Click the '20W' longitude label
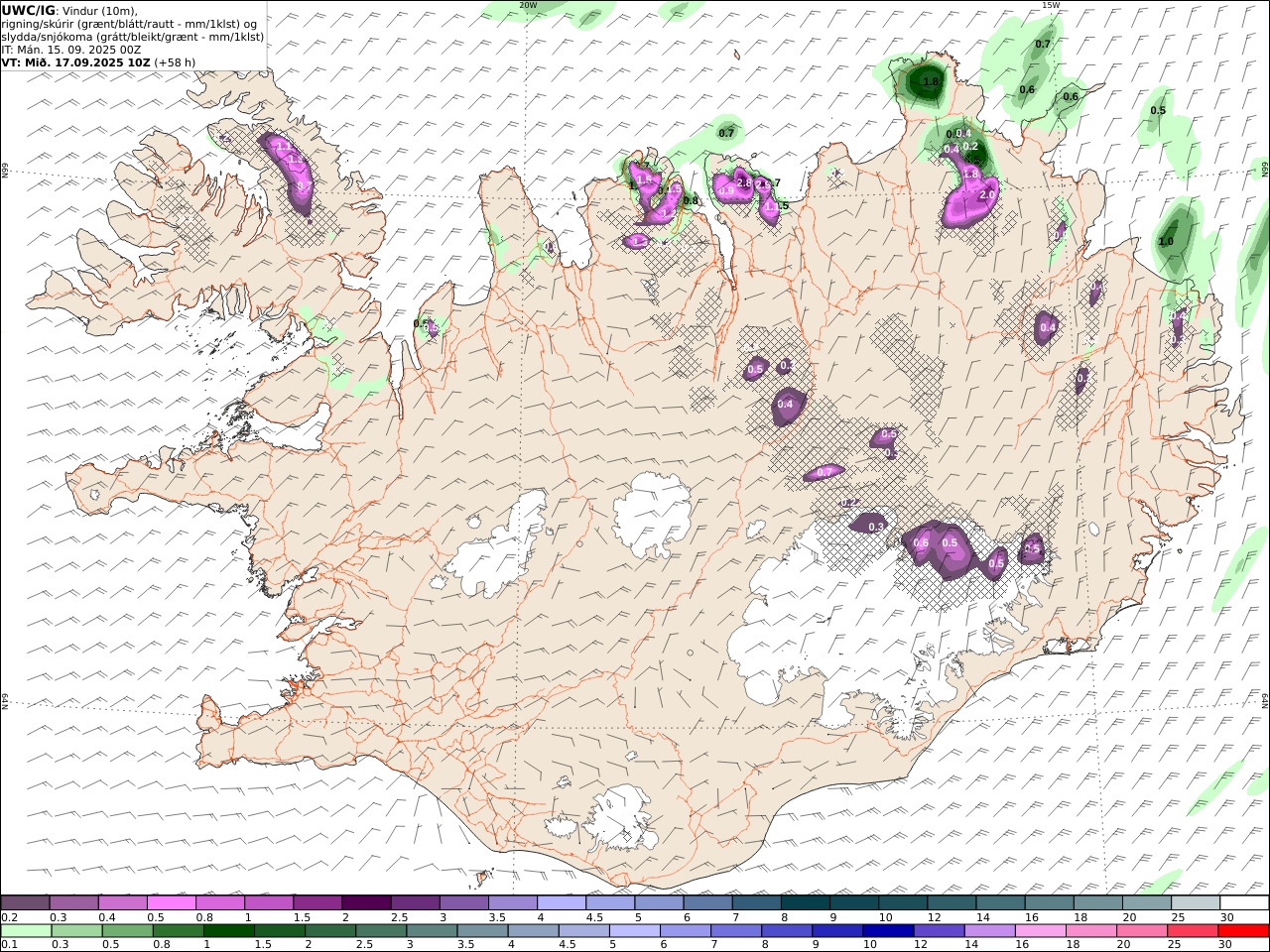 coord(528,5)
